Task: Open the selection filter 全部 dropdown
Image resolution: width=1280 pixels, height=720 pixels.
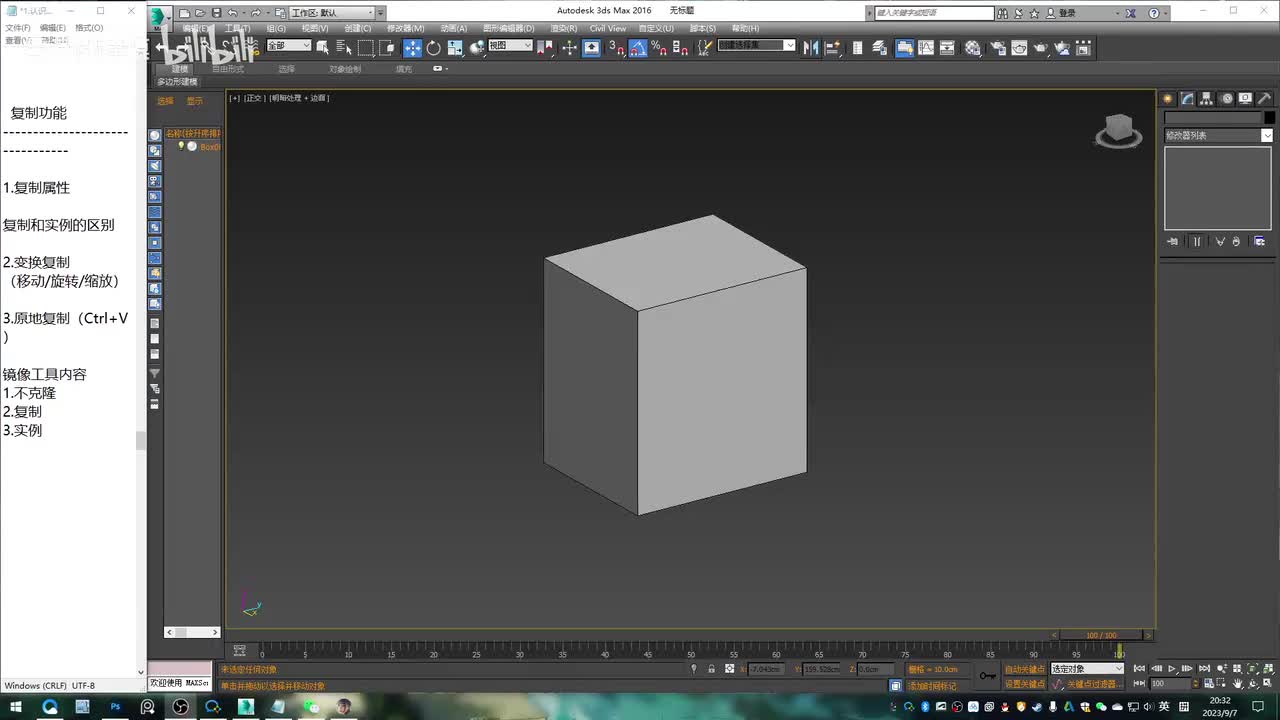Action: coord(289,46)
